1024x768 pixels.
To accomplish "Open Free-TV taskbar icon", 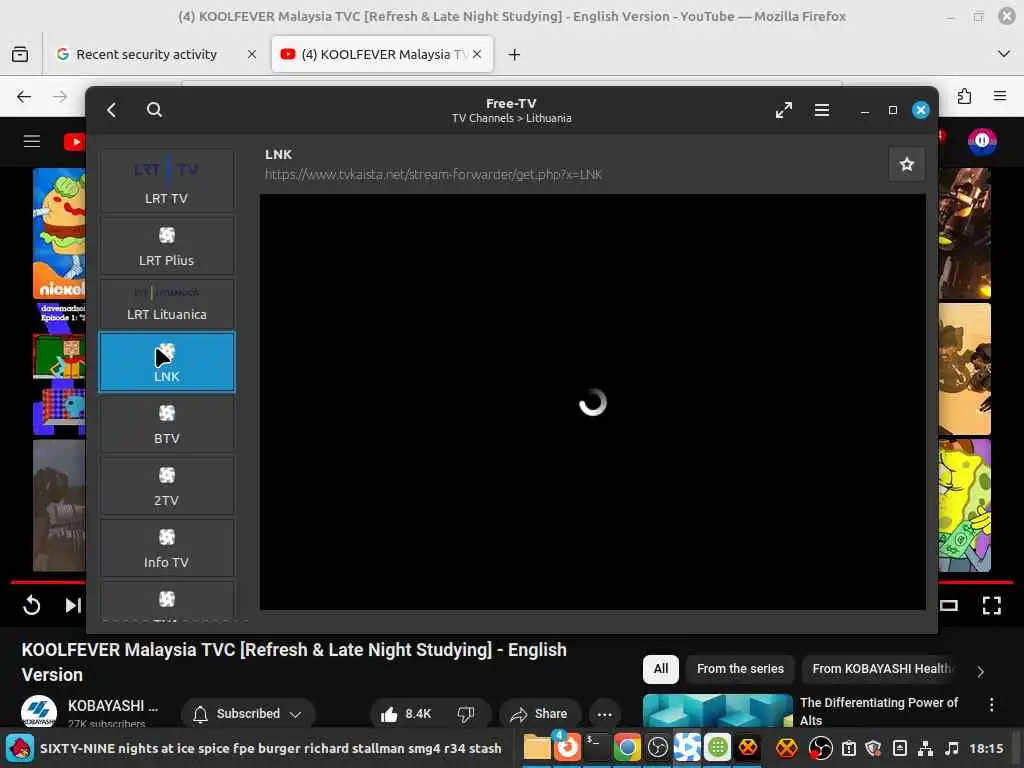I will point(688,748).
